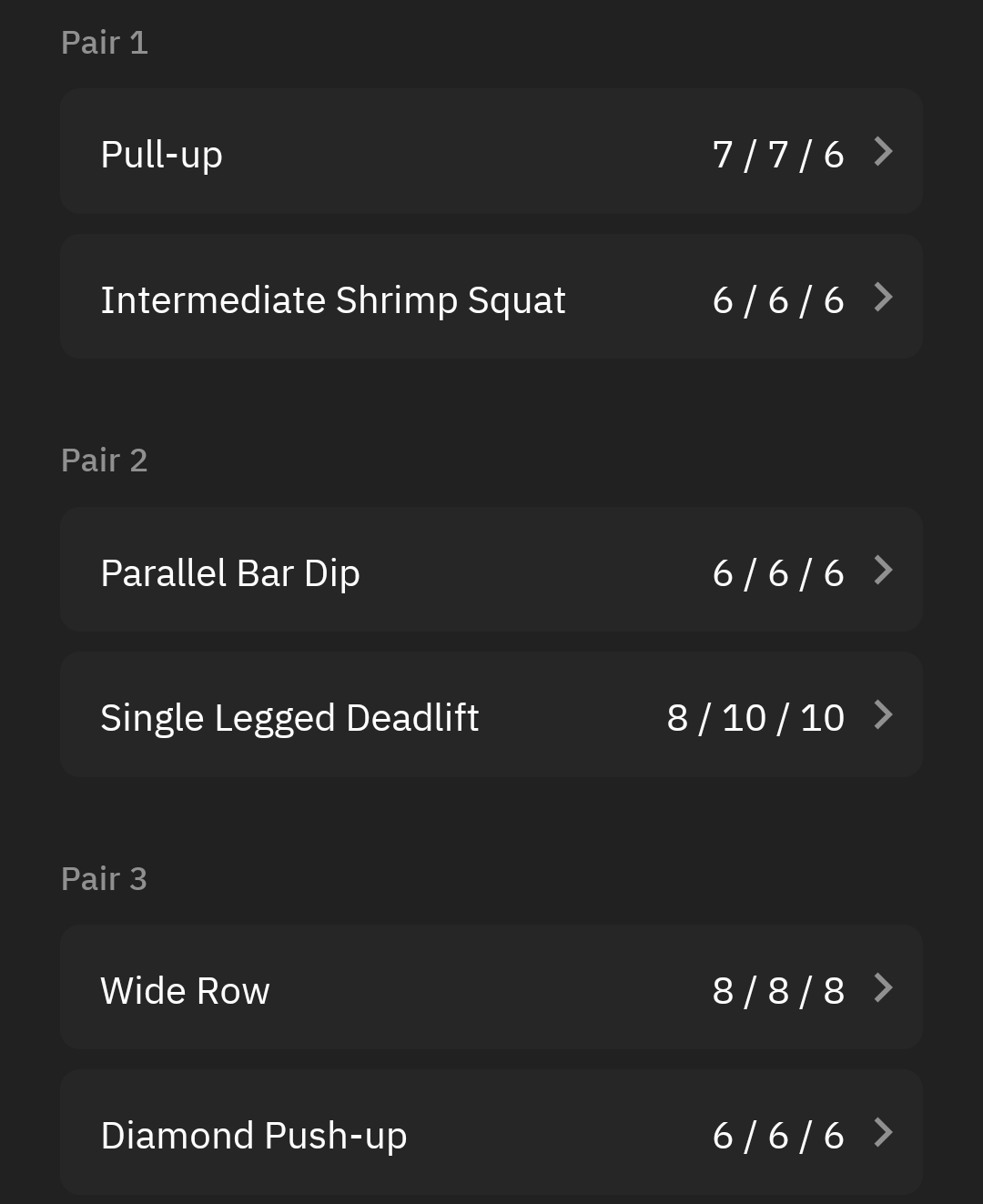Click the Pair 1 section header
The image size is (983, 1204).
pos(104,43)
